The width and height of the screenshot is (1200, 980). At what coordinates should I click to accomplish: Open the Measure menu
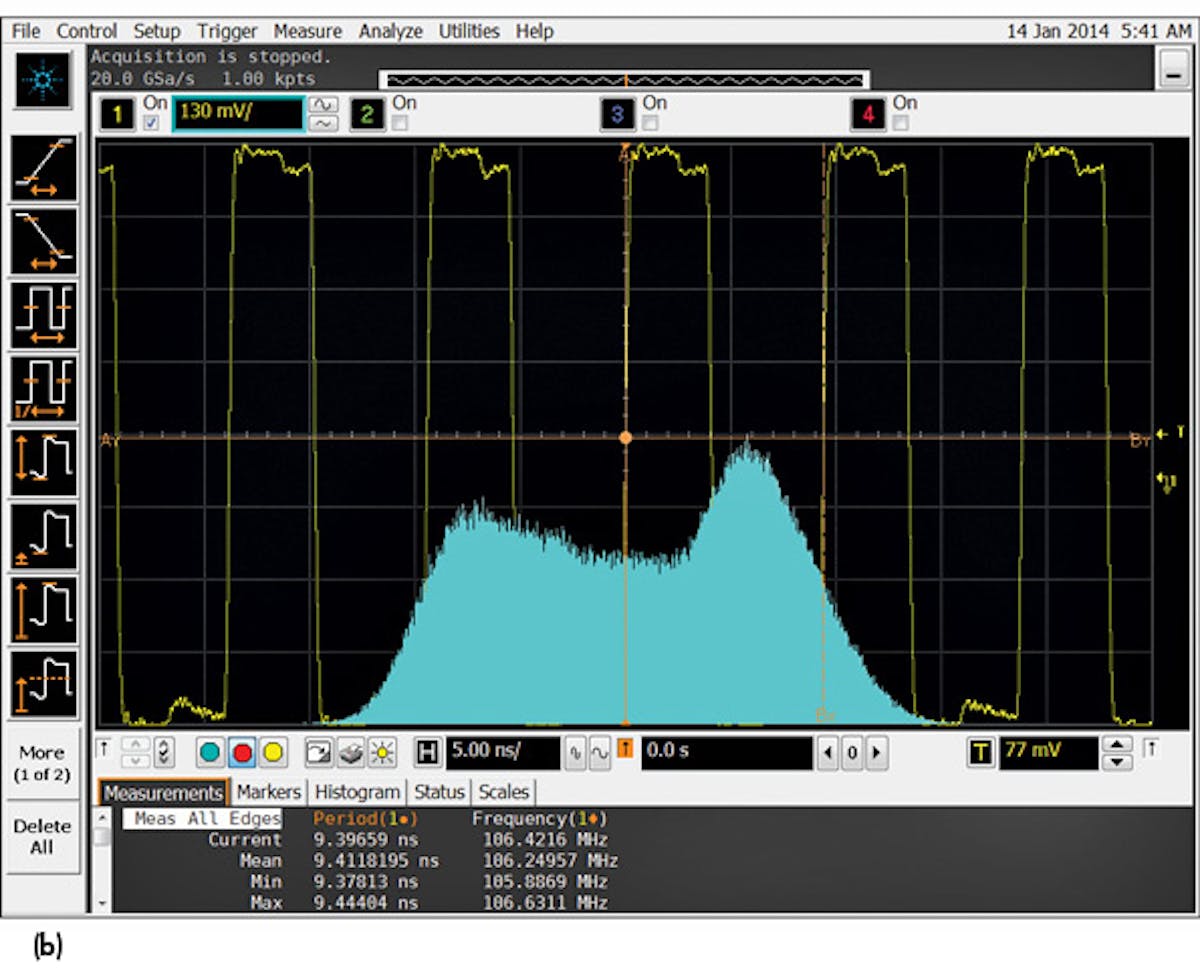(x=308, y=31)
